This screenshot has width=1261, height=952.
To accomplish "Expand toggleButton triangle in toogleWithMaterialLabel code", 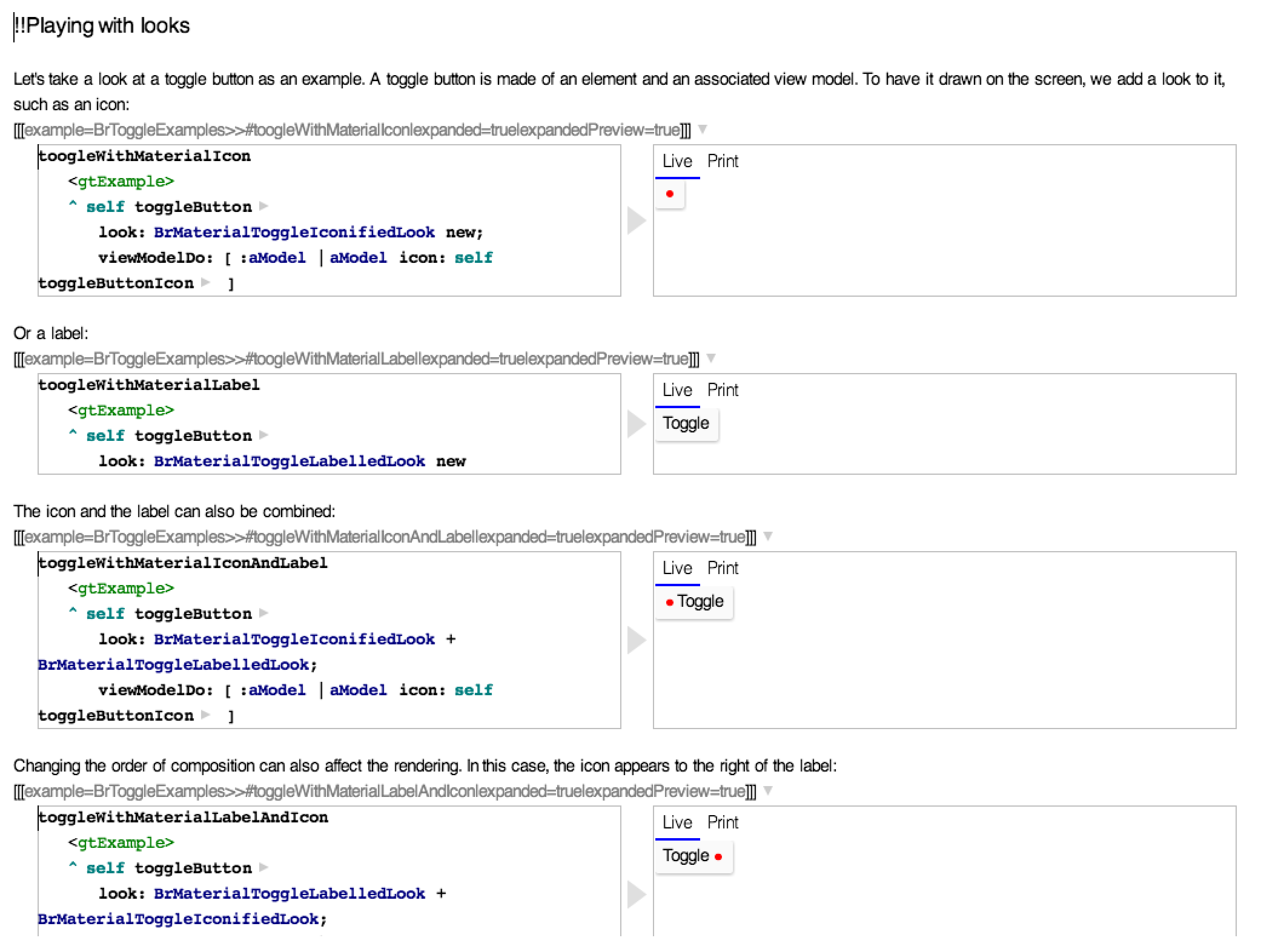I will click(263, 435).
